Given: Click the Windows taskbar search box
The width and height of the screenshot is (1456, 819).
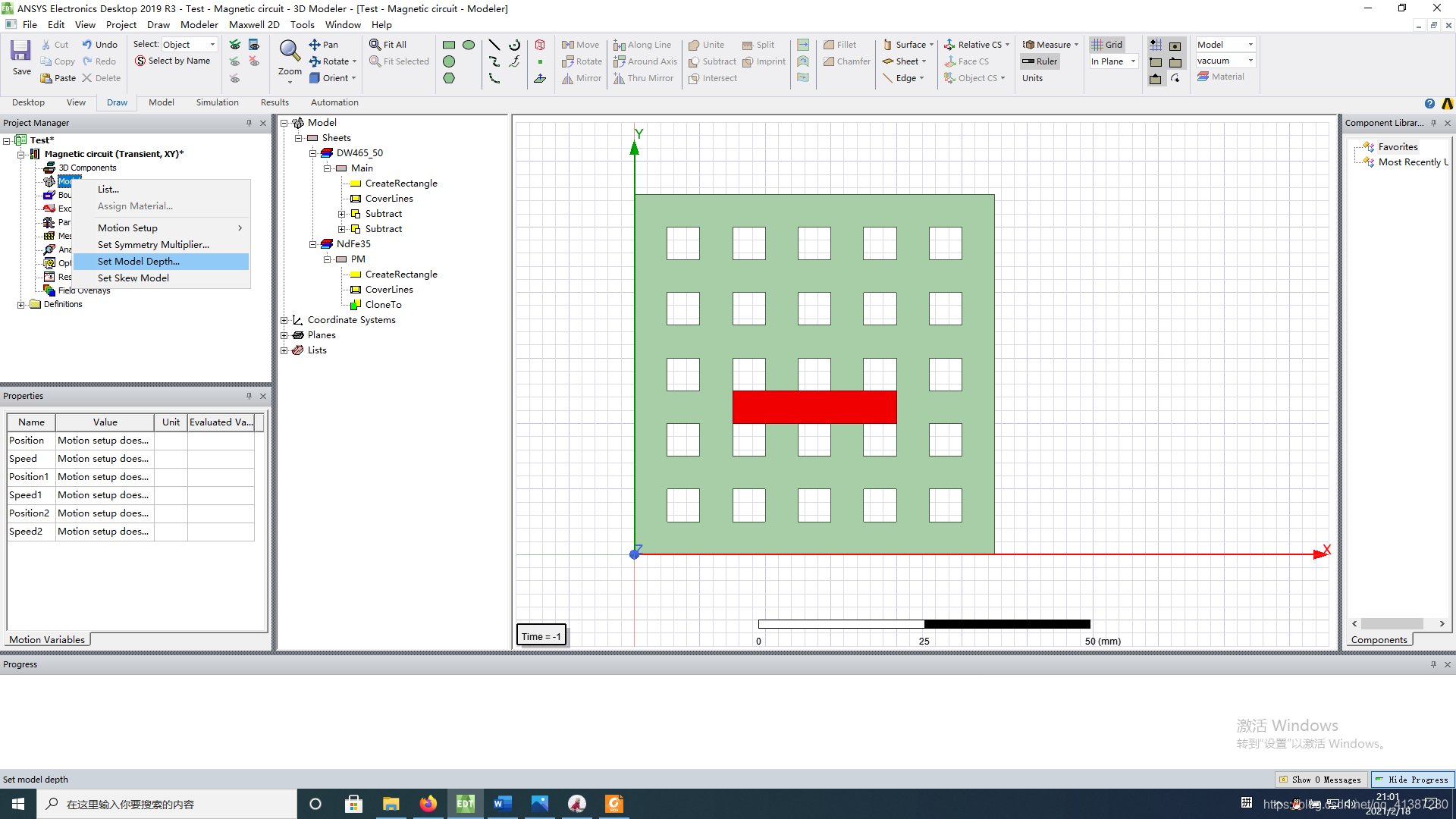Looking at the screenshot, I should click(167, 804).
